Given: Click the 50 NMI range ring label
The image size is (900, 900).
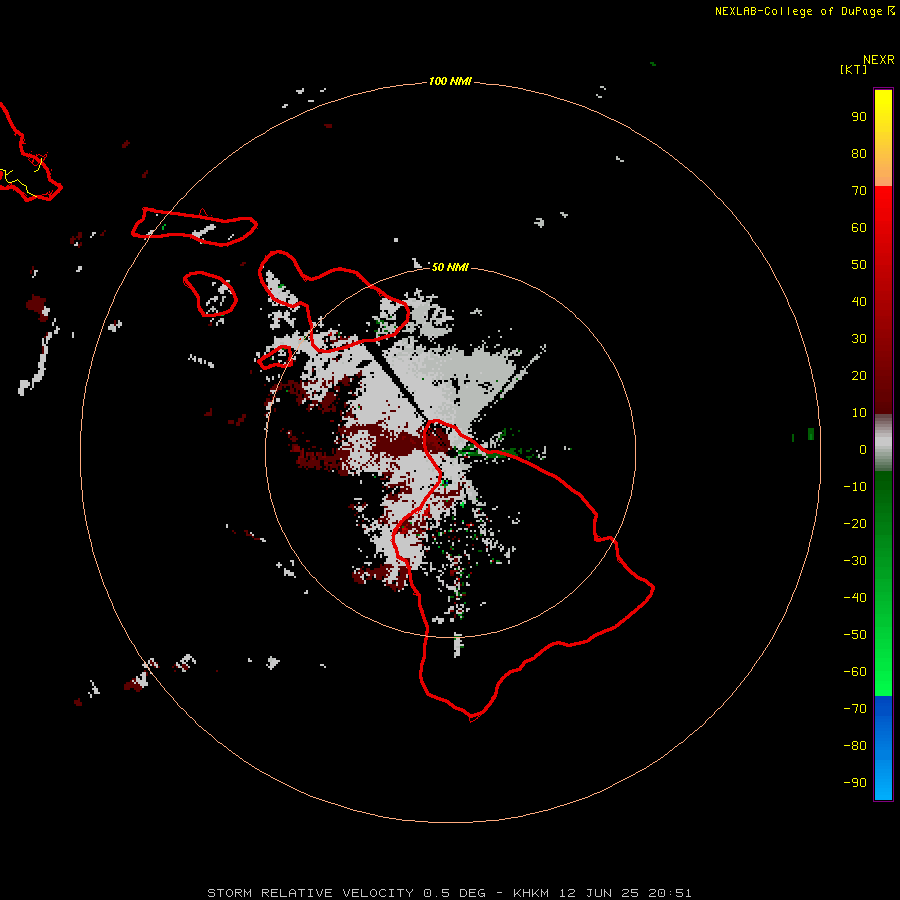Looking at the screenshot, I should pyautogui.click(x=450, y=267).
